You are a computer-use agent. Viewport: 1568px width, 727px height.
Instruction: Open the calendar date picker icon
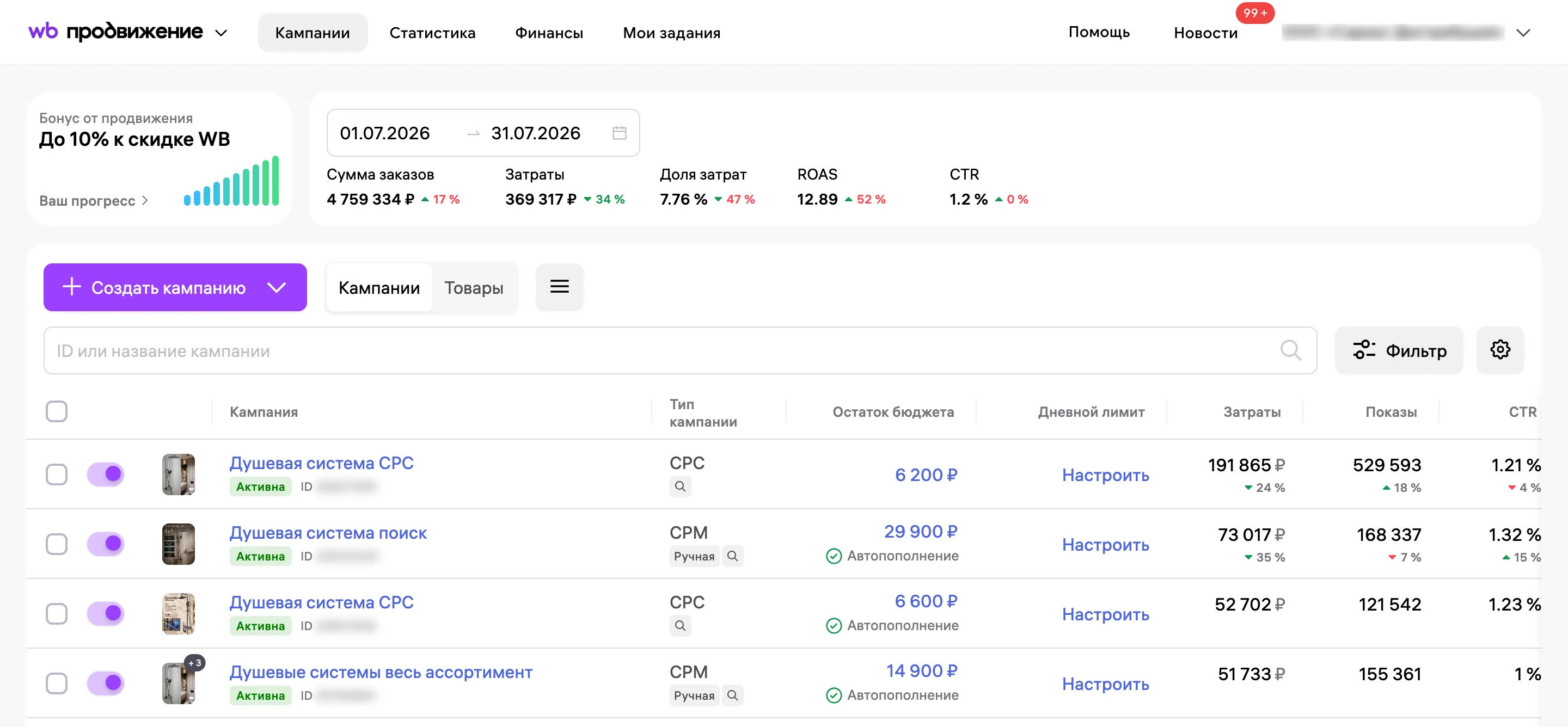619,133
